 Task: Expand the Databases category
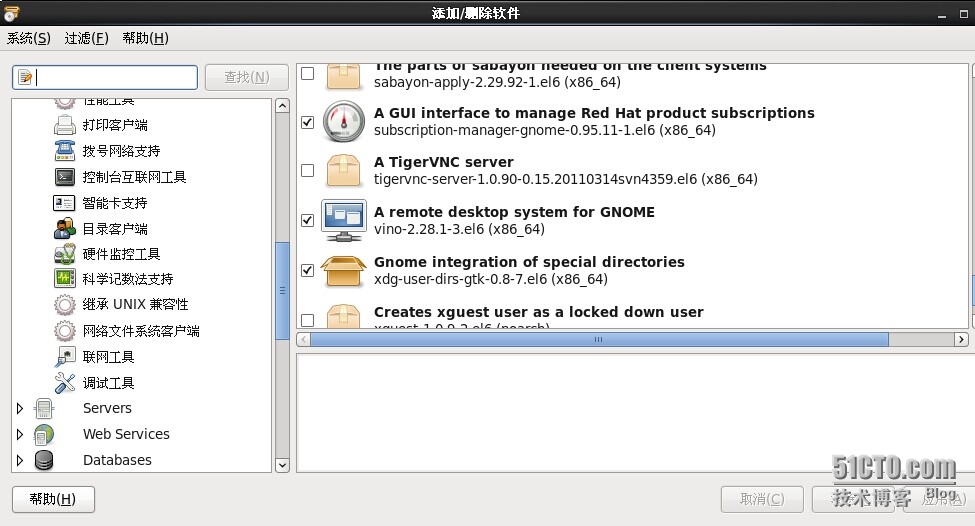coord(20,460)
